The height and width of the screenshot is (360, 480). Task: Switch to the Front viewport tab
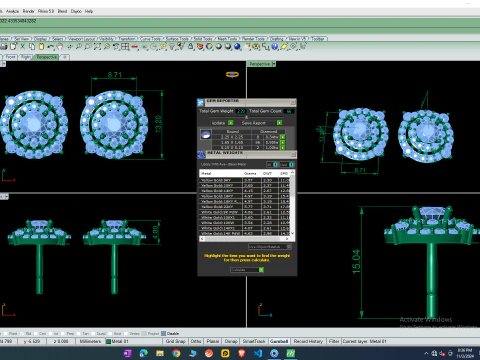point(11,57)
